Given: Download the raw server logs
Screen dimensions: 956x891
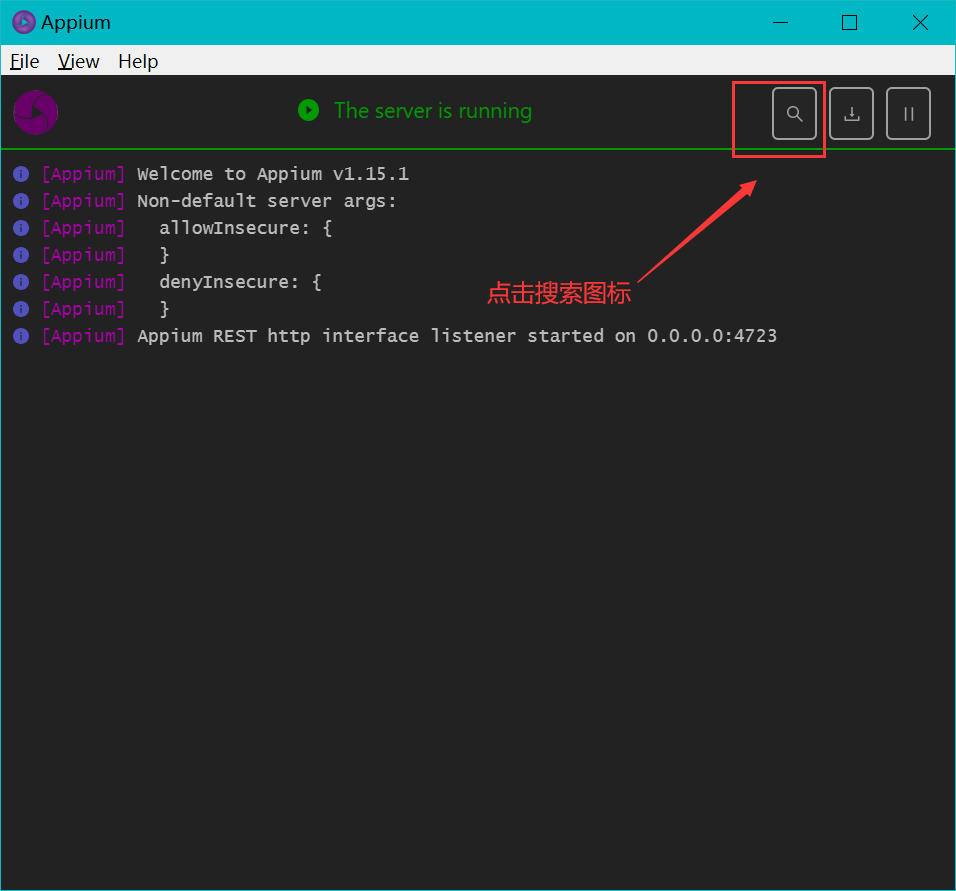Looking at the screenshot, I should pyautogui.click(x=852, y=114).
